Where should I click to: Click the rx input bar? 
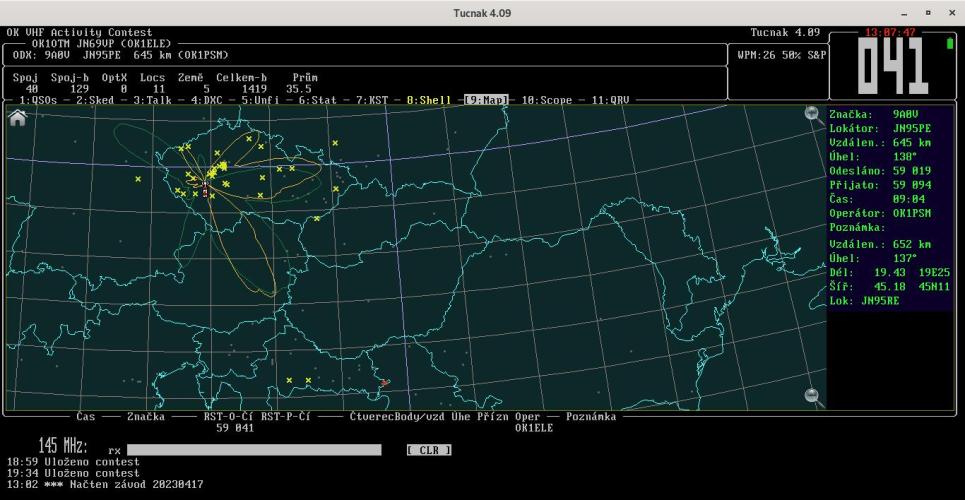(254, 450)
